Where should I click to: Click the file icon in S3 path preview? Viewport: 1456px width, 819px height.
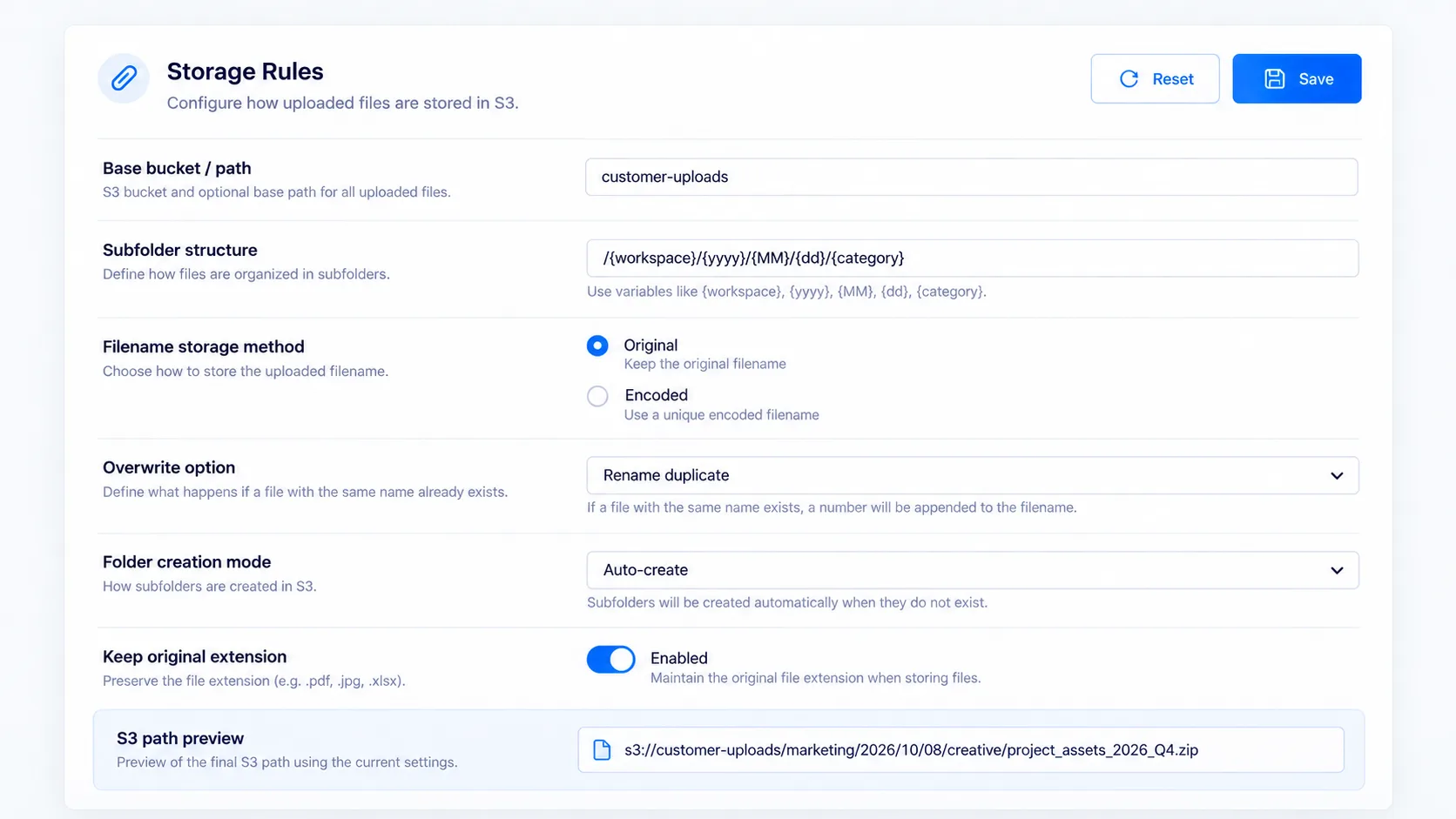(602, 749)
